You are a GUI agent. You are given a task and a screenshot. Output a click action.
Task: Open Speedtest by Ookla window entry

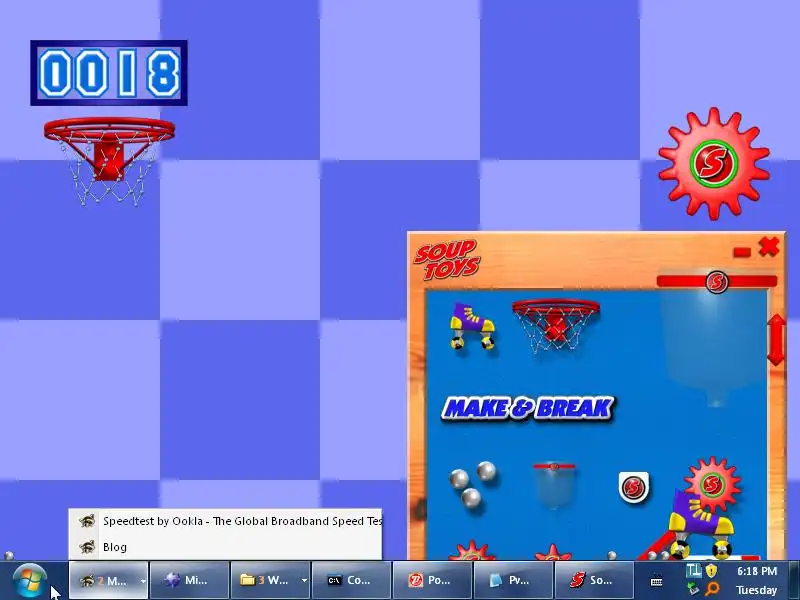point(225,521)
